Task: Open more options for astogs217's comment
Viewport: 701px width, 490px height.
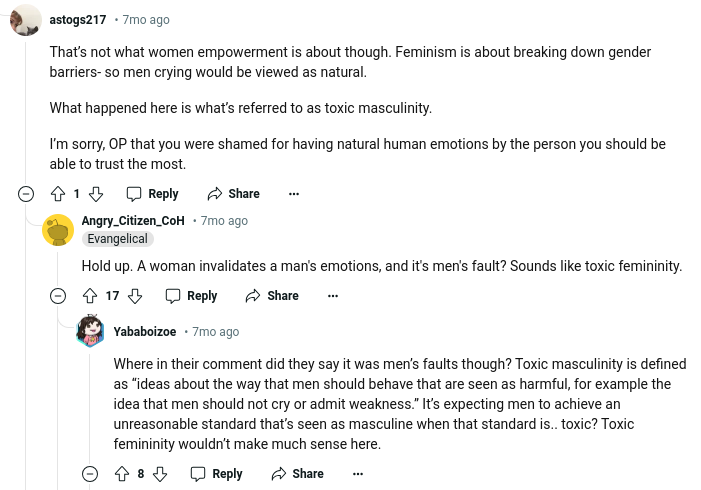Action: 294,194
